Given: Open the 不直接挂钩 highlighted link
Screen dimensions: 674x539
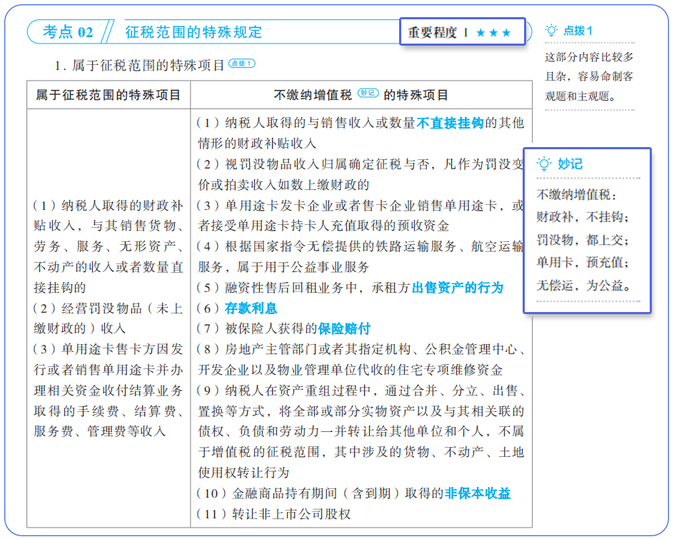Looking at the screenshot, I should coord(450,122).
